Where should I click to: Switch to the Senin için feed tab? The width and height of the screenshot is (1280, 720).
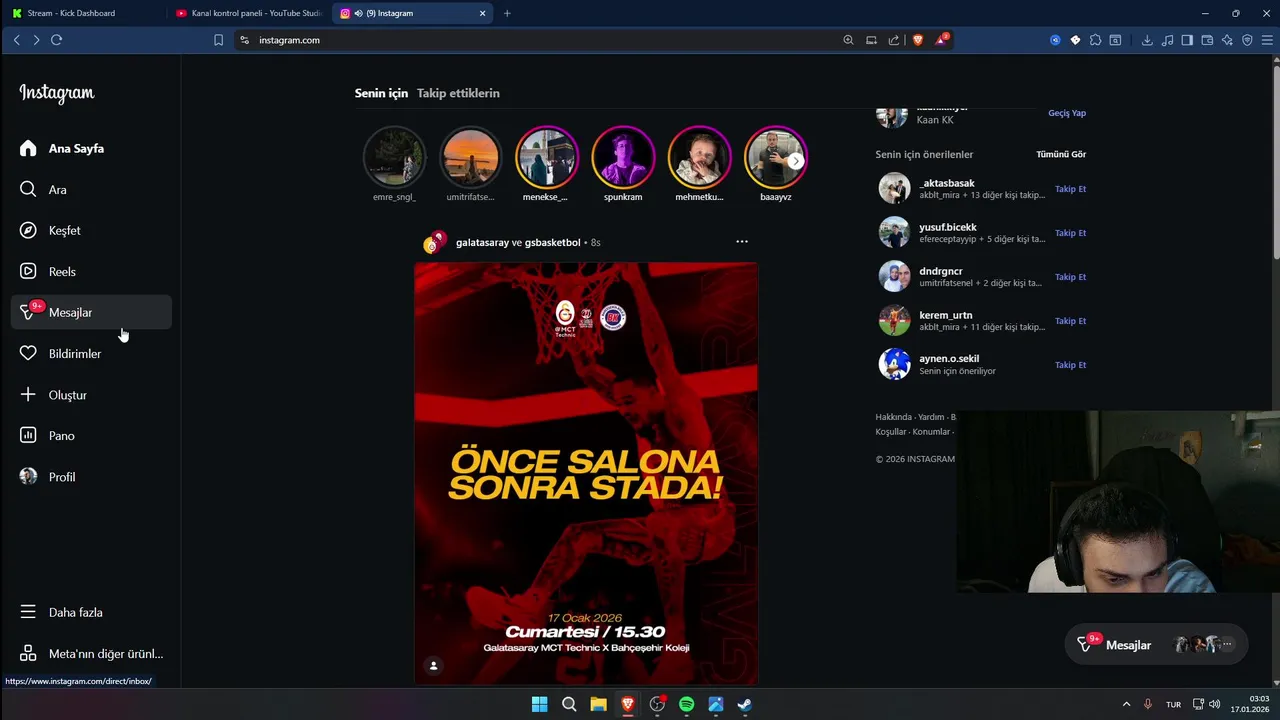pos(381,93)
